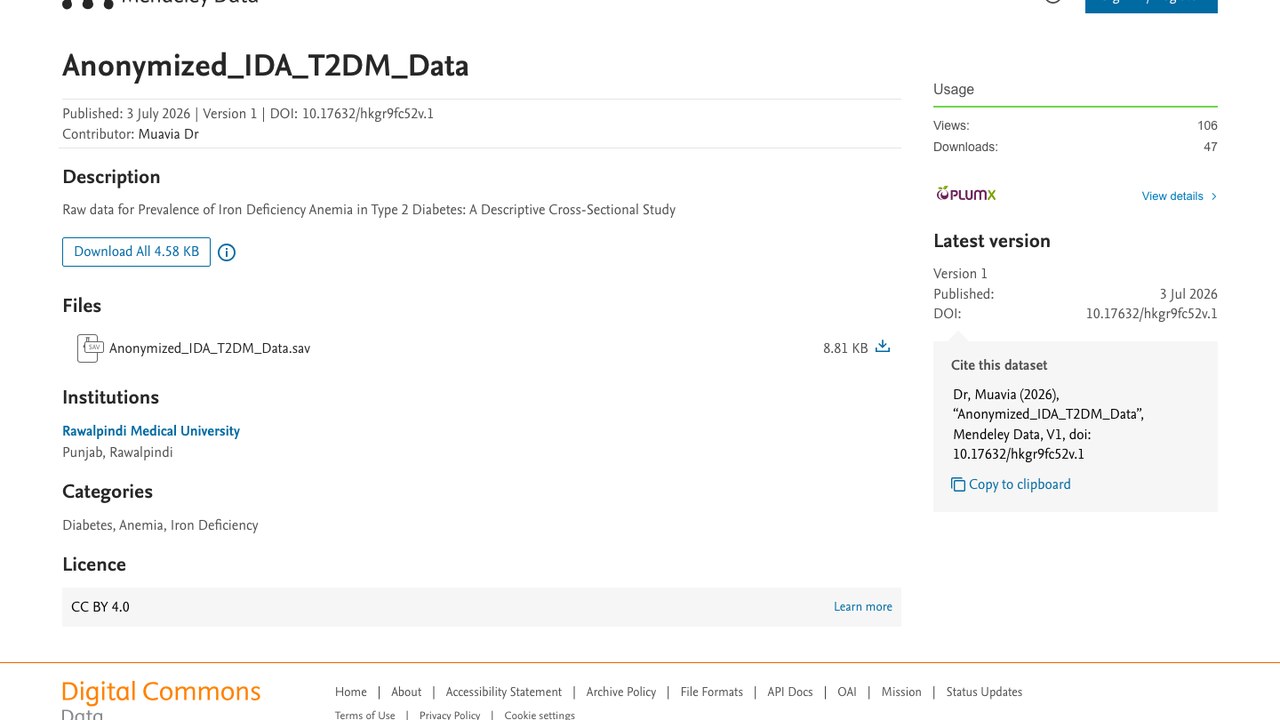
Task: Click the description text about Iron Deficiency Anemia
Action: (x=369, y=210)
